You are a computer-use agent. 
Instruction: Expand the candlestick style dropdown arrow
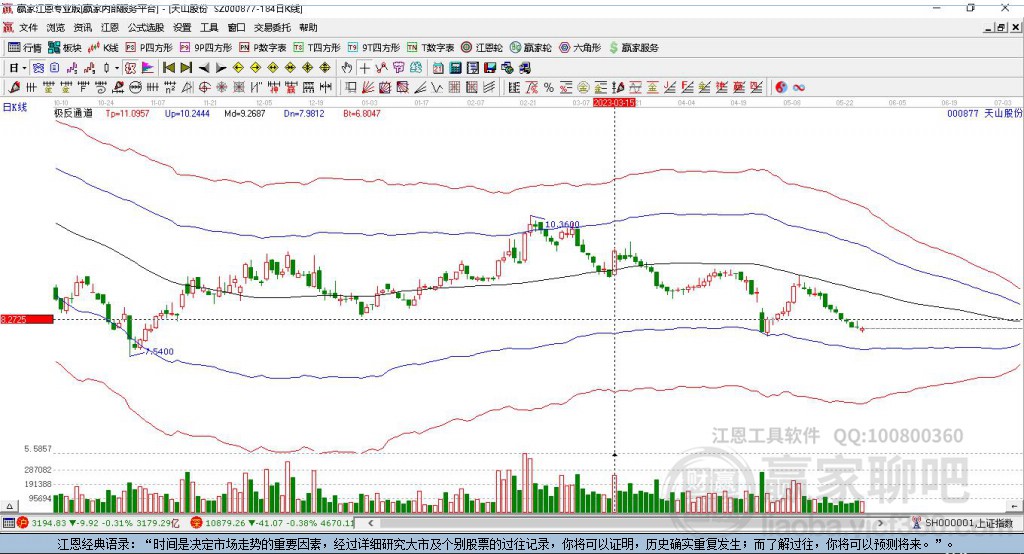point(117,68)
